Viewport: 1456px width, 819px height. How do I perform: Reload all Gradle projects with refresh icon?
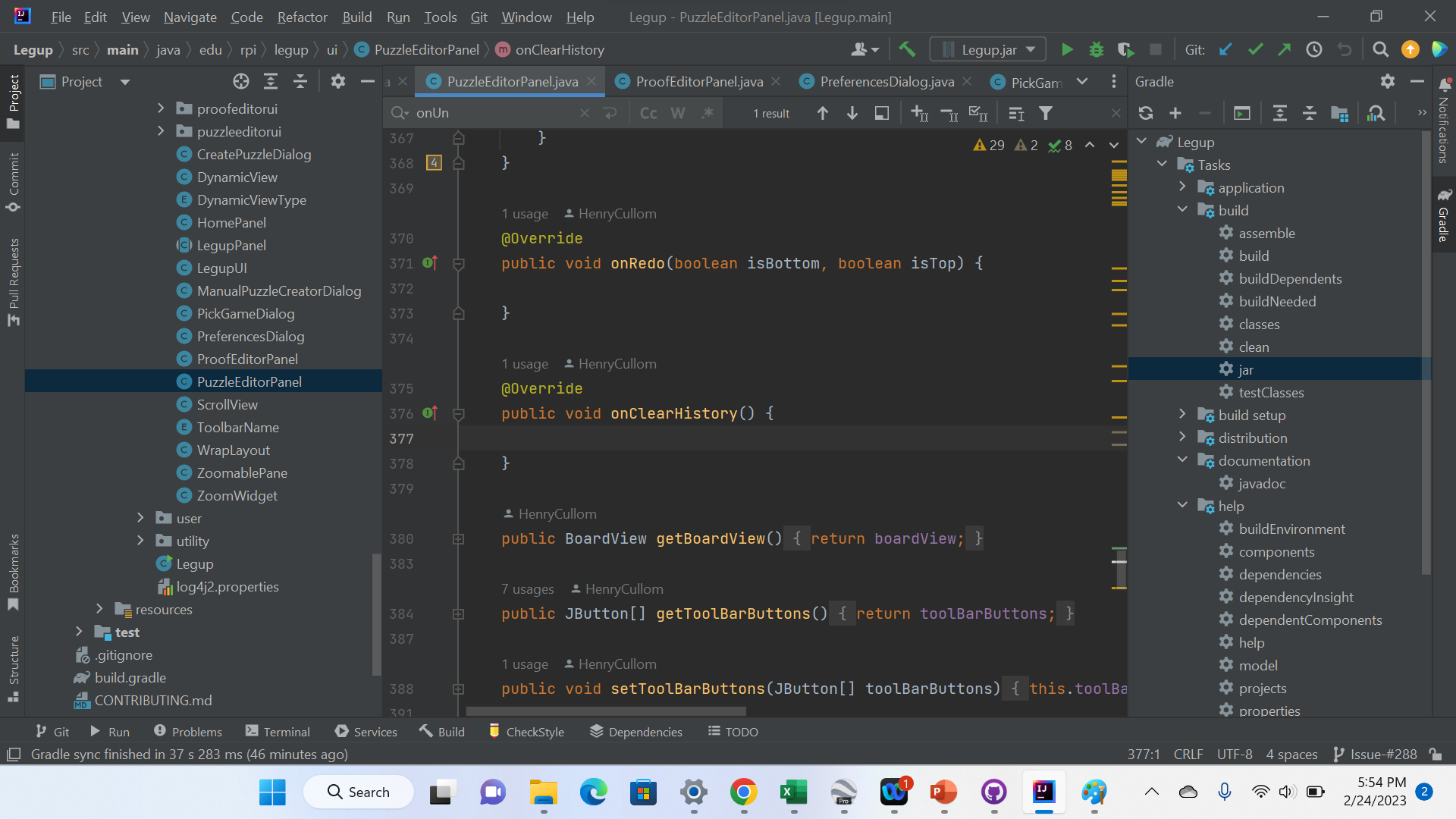(1145, 112)
